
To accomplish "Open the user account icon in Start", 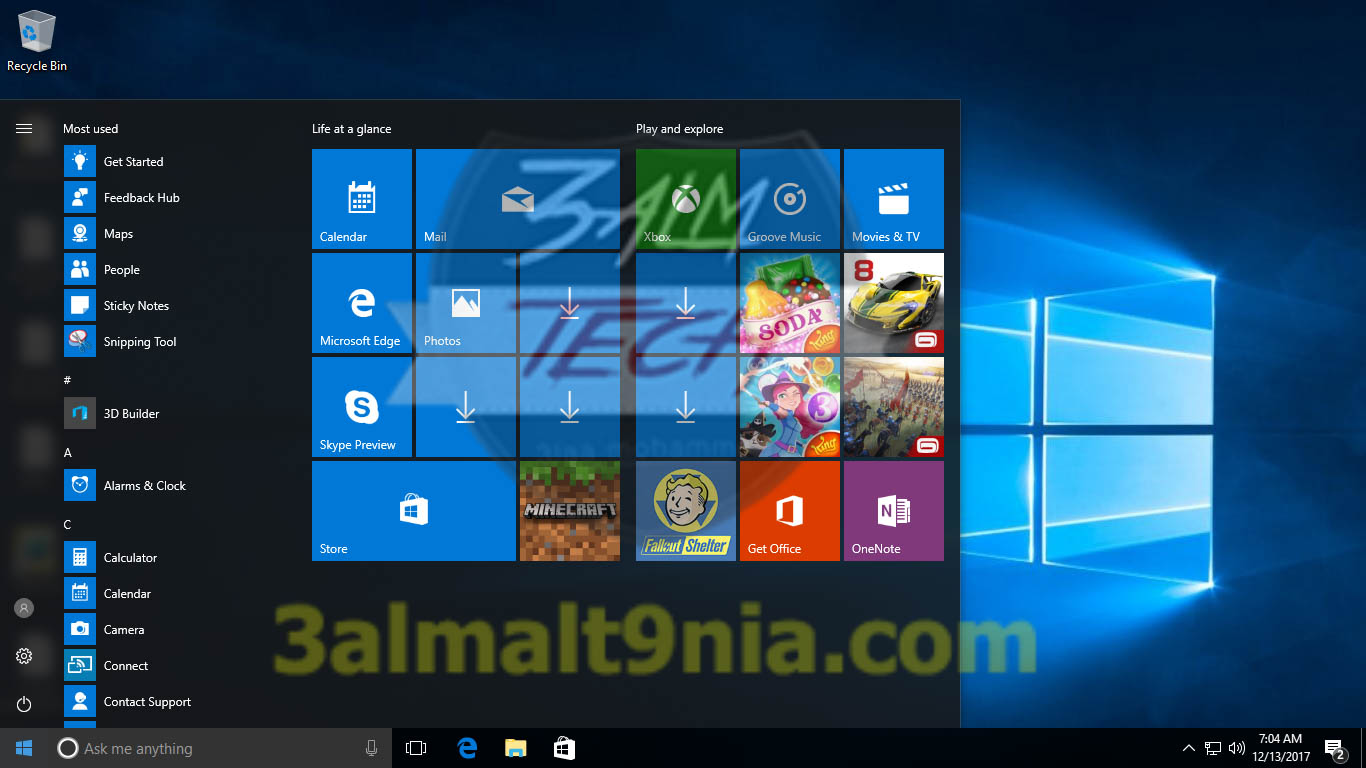I will coord(24,608).
